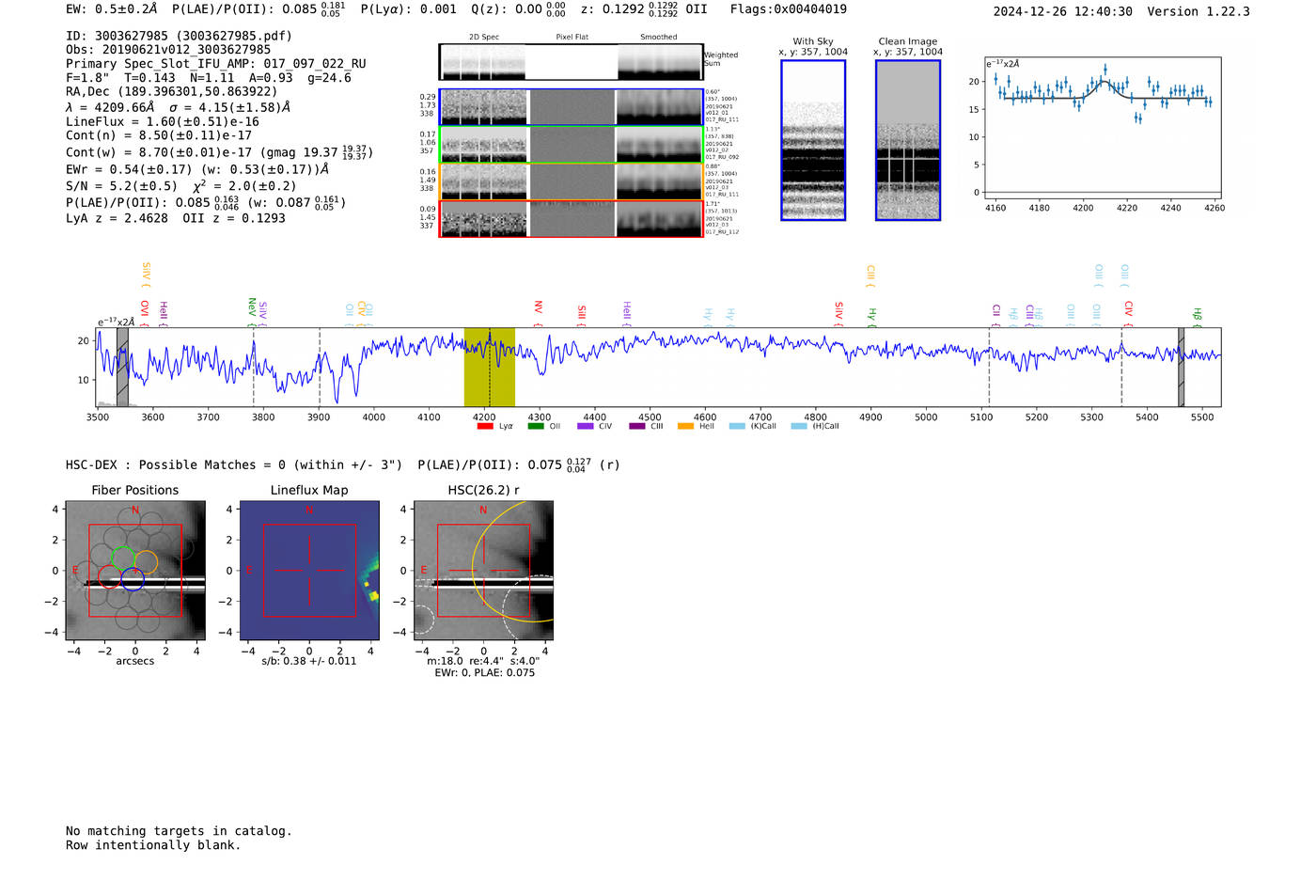The image size is (1316, 896).
Task: Click the blue fiber circle in Fiber Positions
Action: point(133,579)
